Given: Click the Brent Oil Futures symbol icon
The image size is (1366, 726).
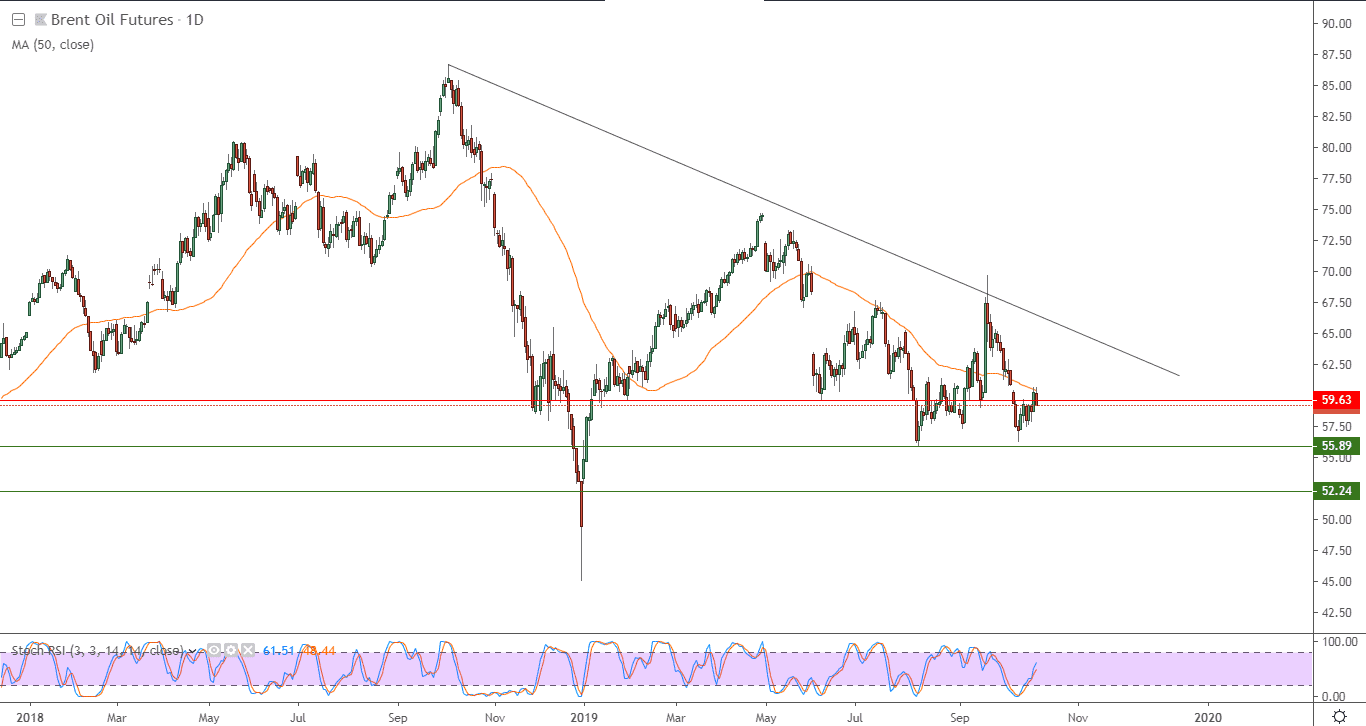Looking at the screenshot, I should pyautogui.click(x=40, y=19).
